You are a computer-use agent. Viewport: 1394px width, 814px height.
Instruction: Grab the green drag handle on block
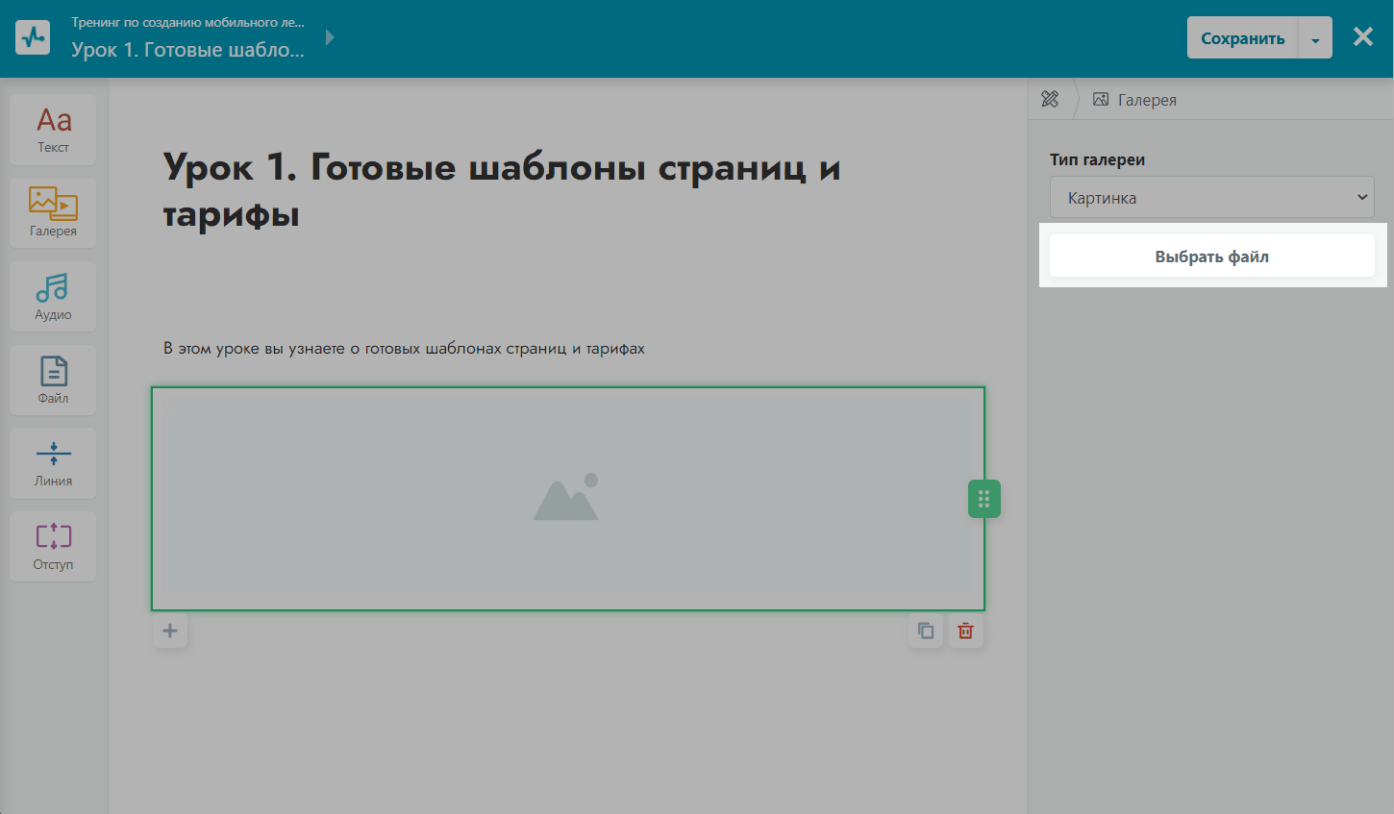tap(984, 499)
